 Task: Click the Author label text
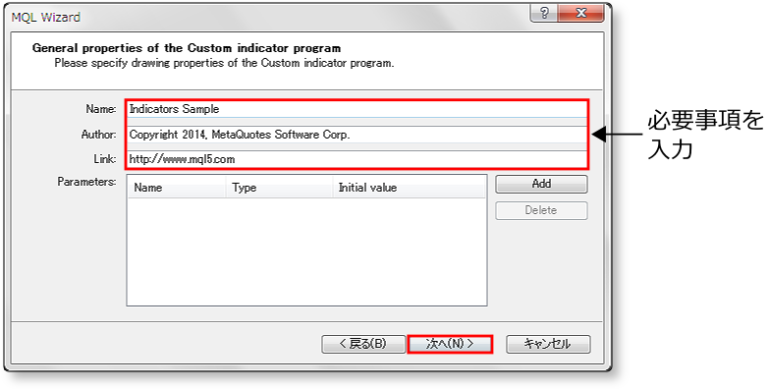click(98, 134)
